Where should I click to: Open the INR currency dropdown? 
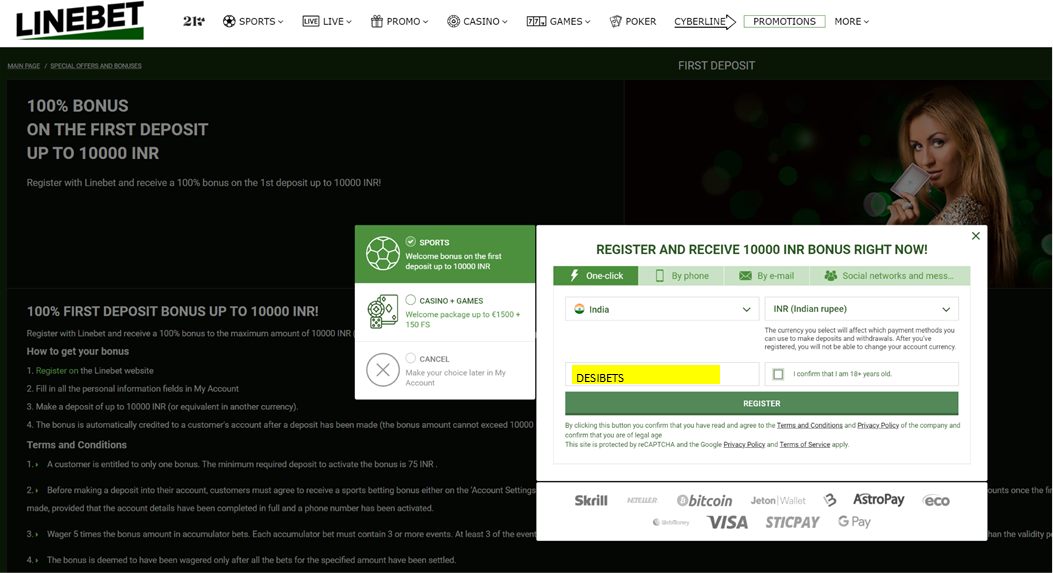coord(862,309)
